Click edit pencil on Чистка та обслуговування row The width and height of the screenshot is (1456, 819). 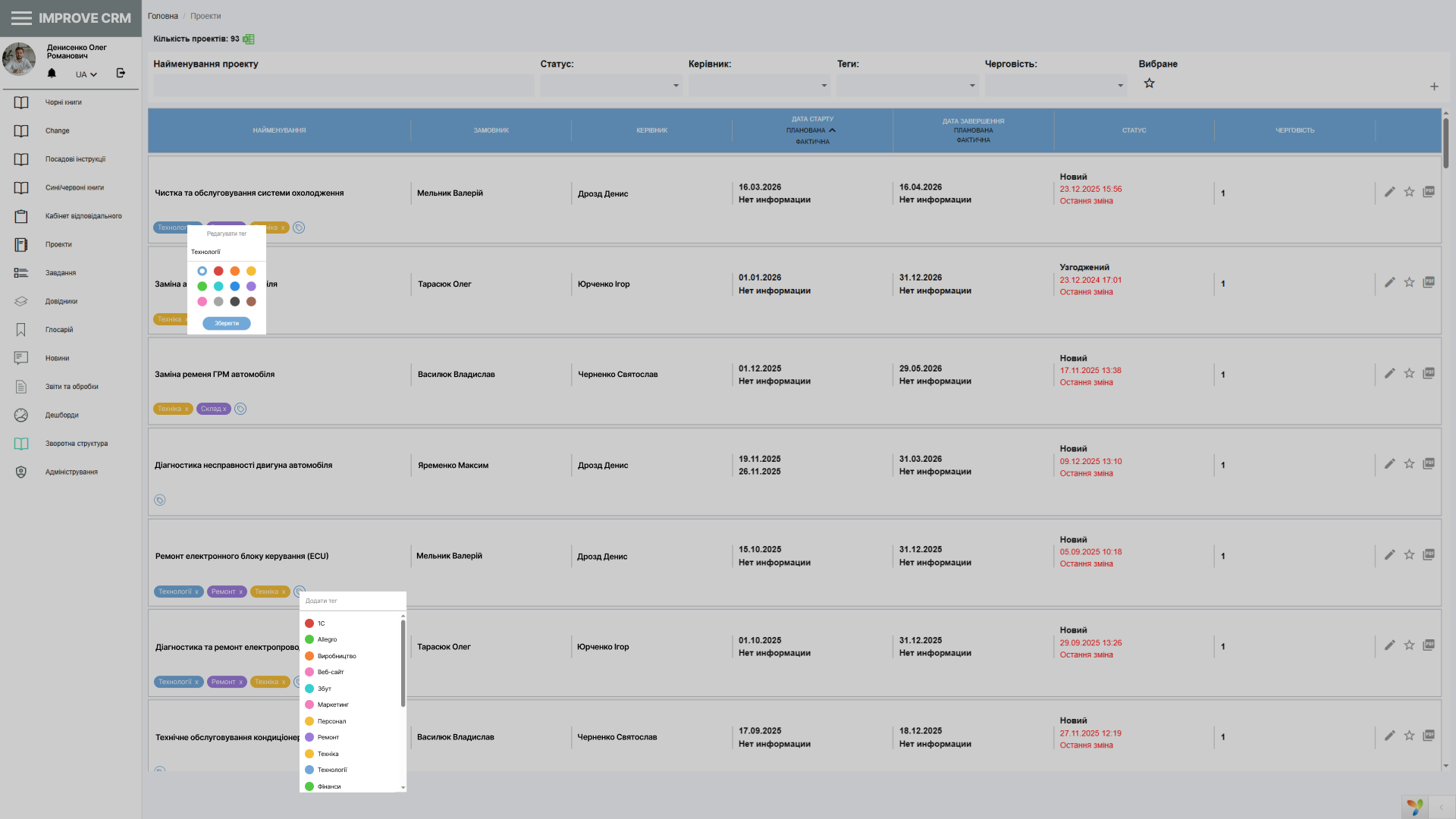click(1389, 193)
